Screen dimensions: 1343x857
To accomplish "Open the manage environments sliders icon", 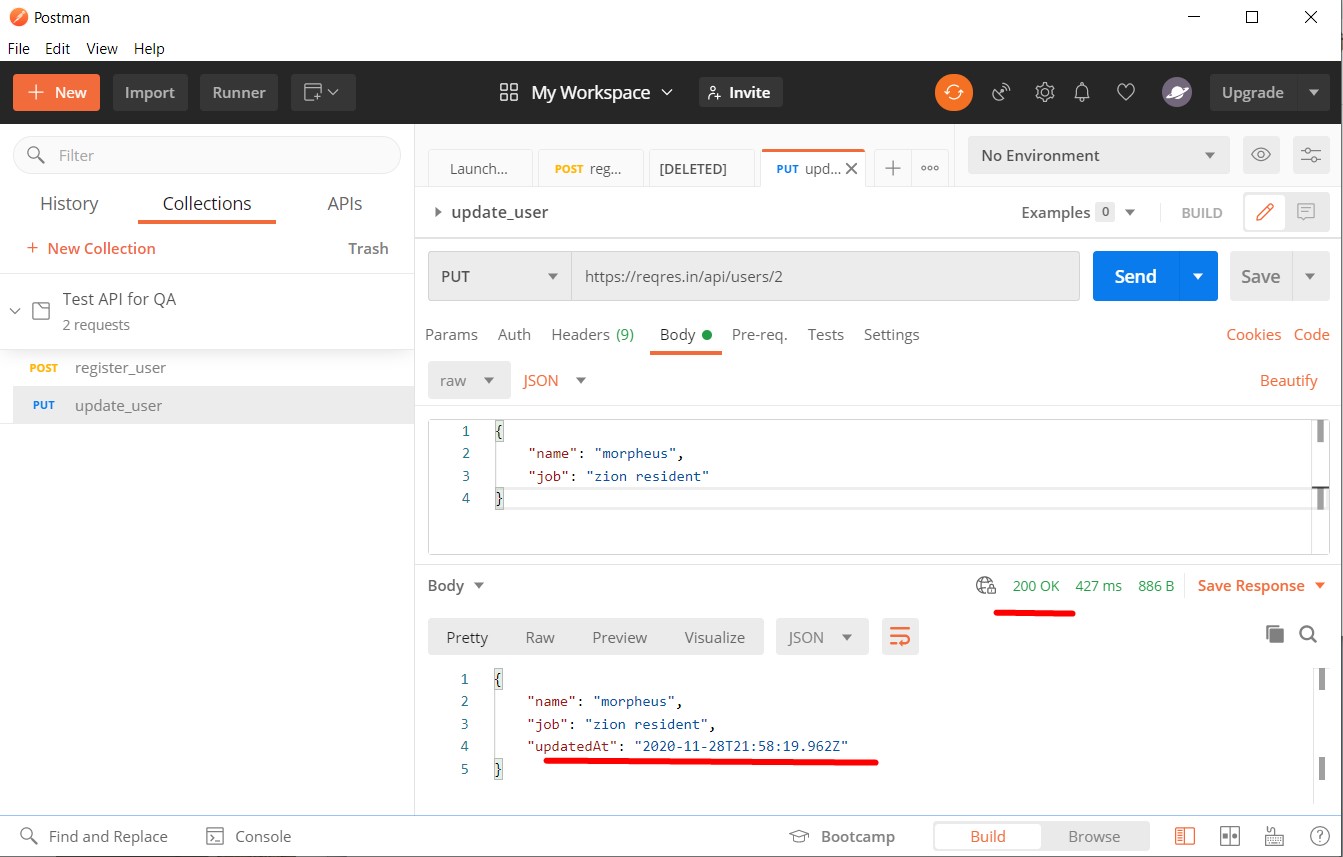I will pos(1310,155).
